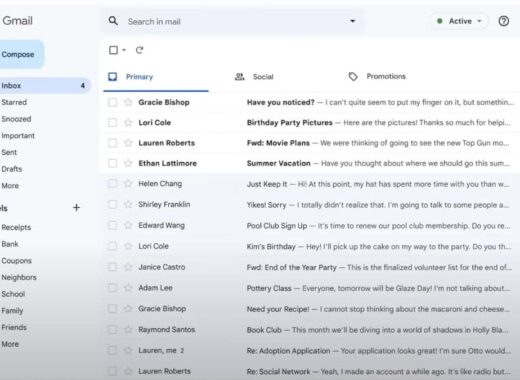Check the 'Have you noticed?' email checkbox
Viewport: 520px width, 380px height.
coord(113,102)
